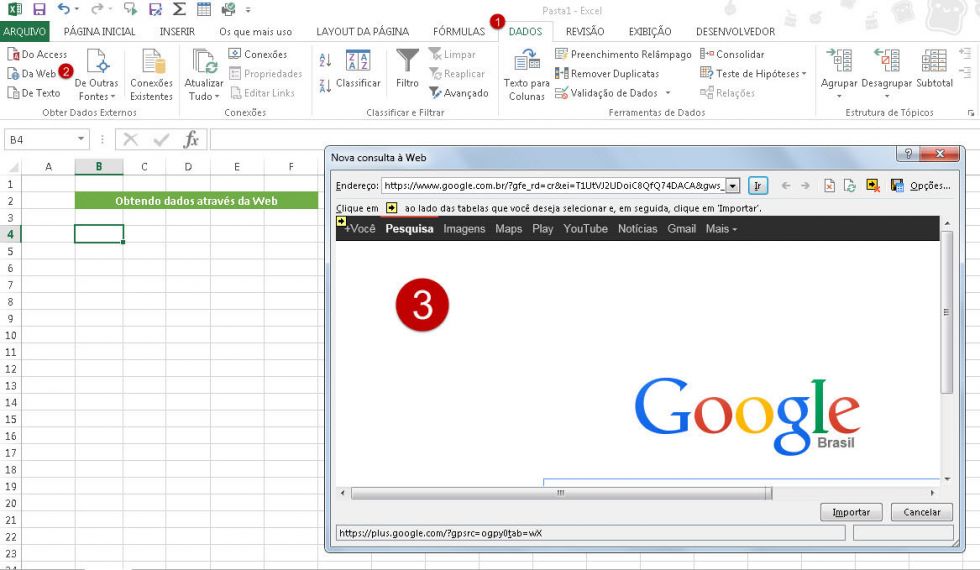
Task: Open Agrupar dropdown arrow
Action: pos(839,96)
